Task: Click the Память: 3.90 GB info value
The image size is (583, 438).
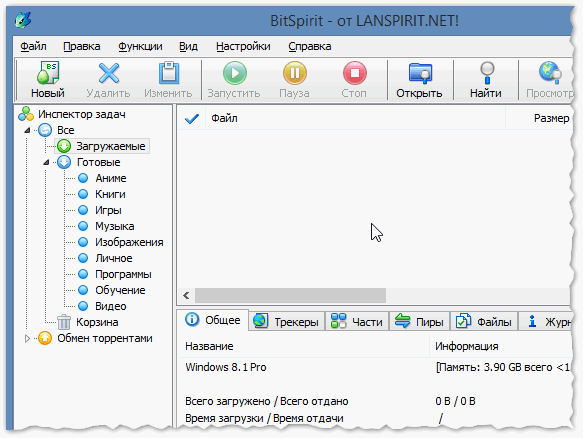Action: tap(503, 367)
